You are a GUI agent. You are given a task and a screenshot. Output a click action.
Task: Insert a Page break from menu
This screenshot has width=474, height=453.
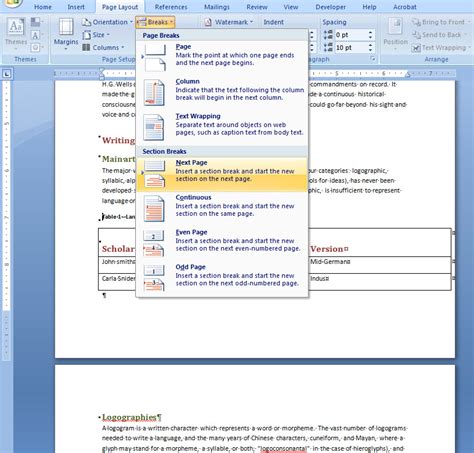tap(222, 58)
